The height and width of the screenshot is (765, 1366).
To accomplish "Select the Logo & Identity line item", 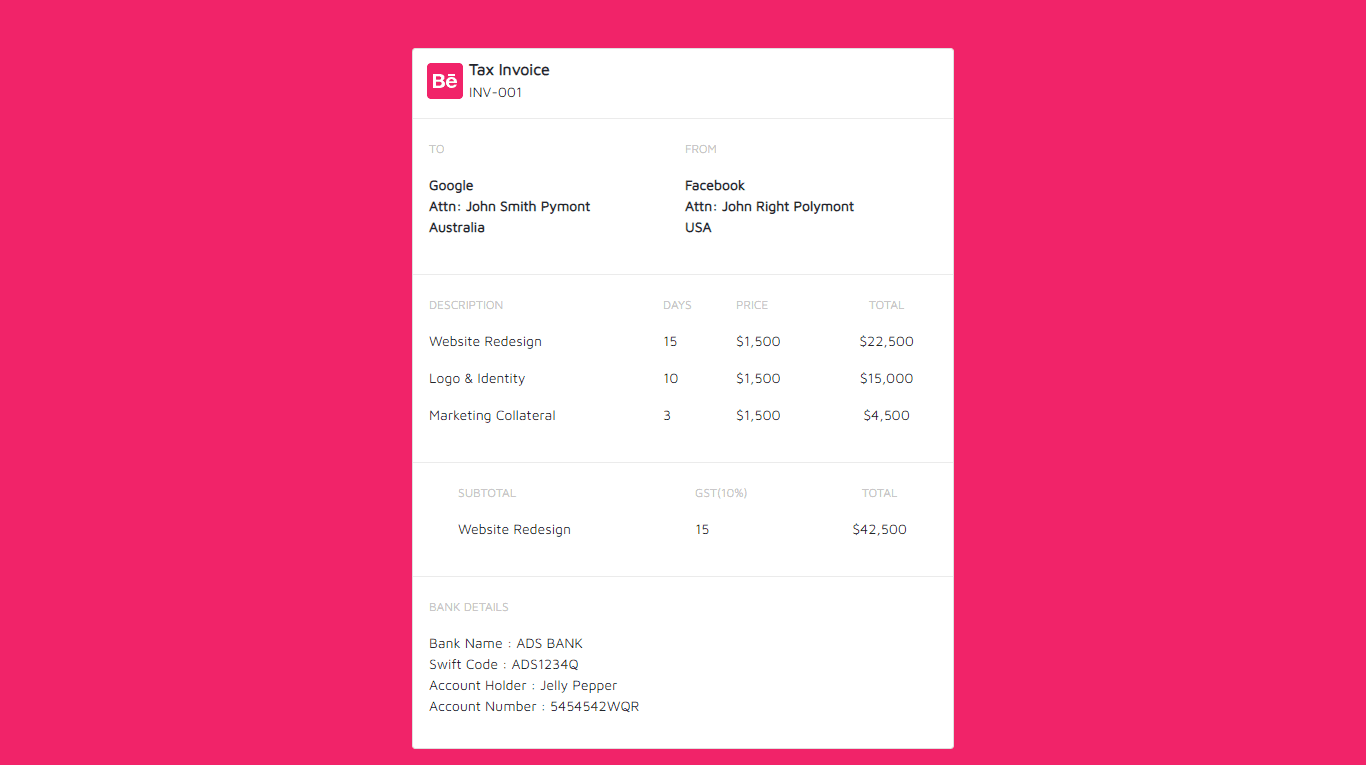I will [x=477, y=378].
